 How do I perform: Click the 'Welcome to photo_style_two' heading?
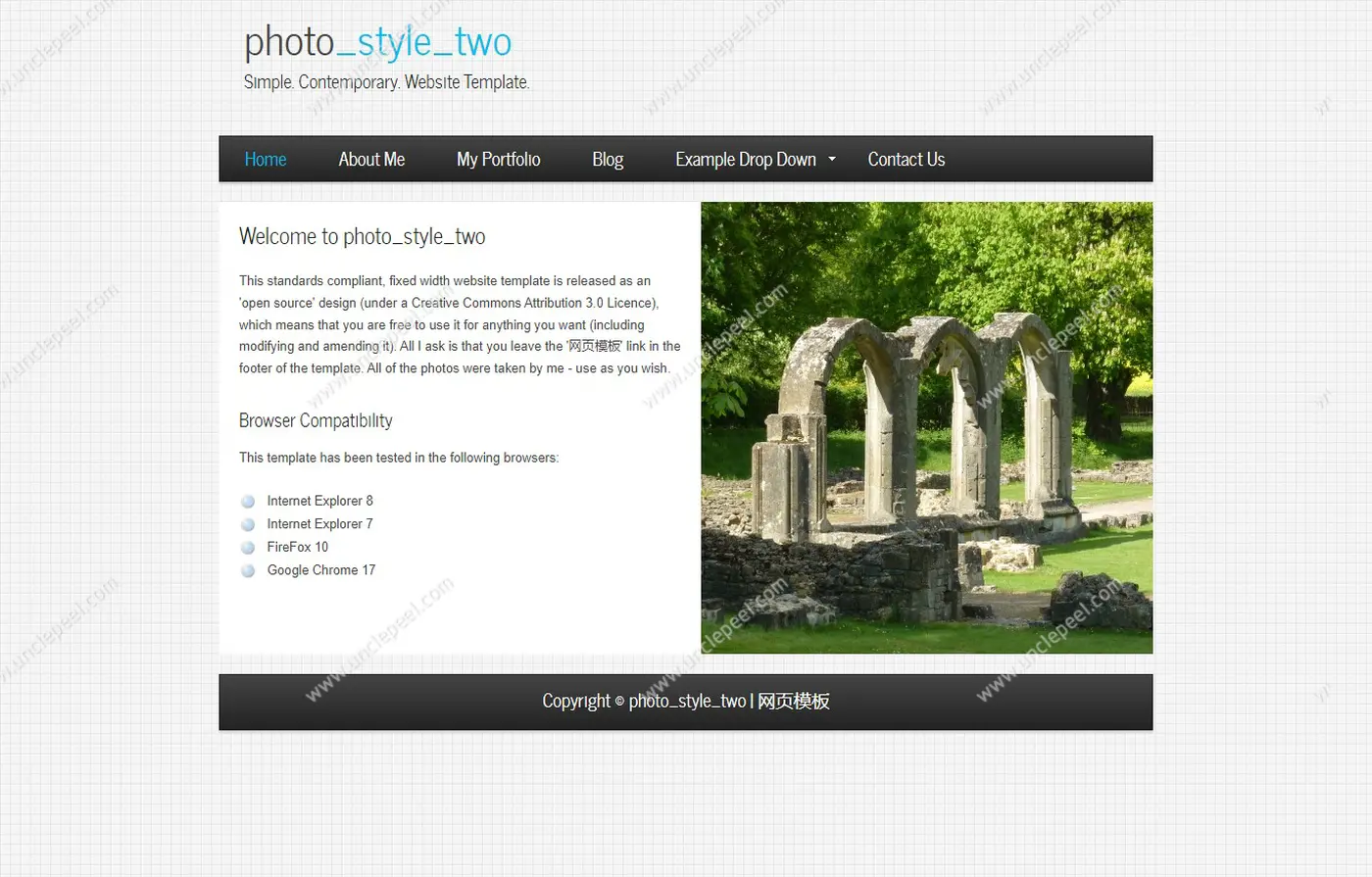363,236
